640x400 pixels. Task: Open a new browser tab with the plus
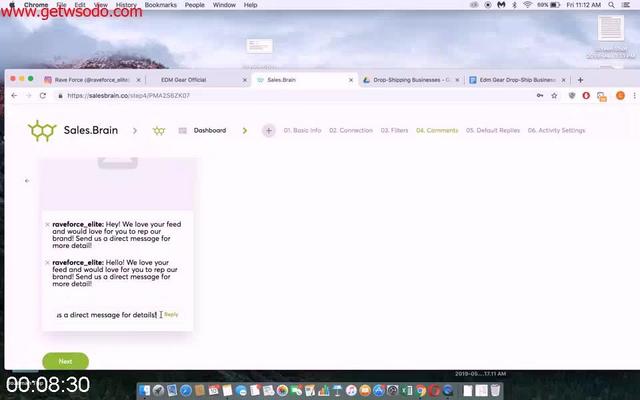[580, 80]
